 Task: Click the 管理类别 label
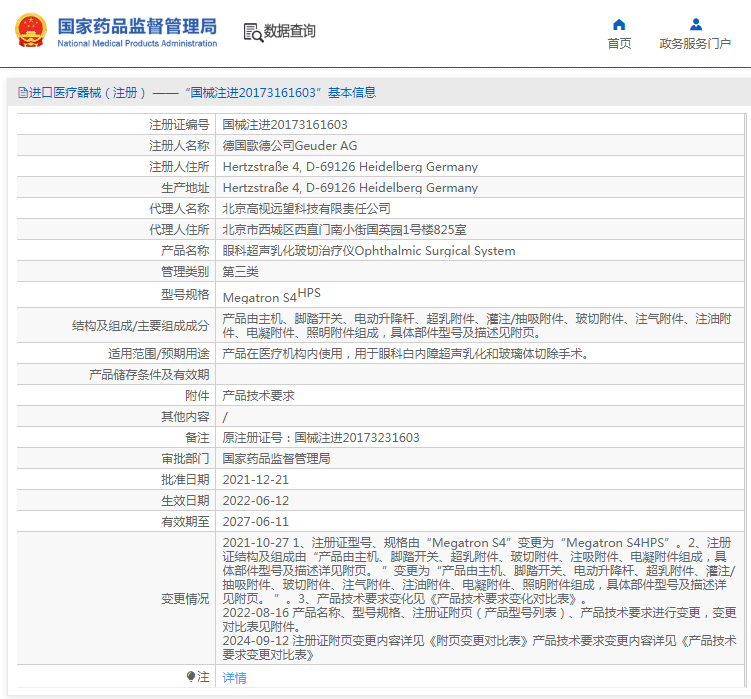(x=185, y=272)
